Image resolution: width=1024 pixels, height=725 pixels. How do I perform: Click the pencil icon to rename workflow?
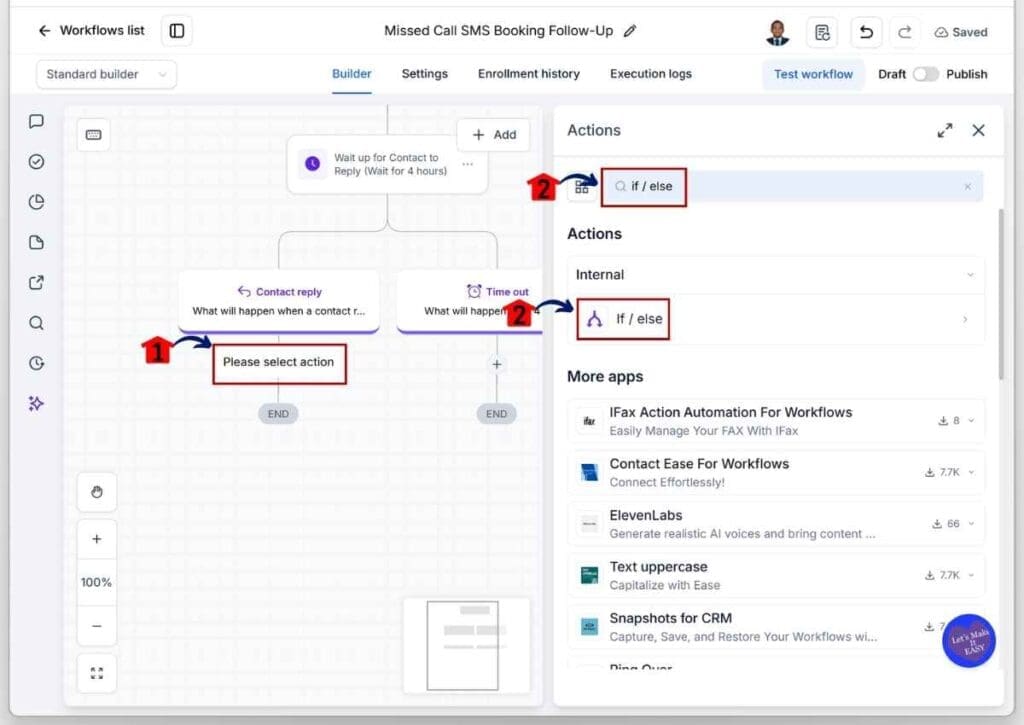tap(630, 31)
